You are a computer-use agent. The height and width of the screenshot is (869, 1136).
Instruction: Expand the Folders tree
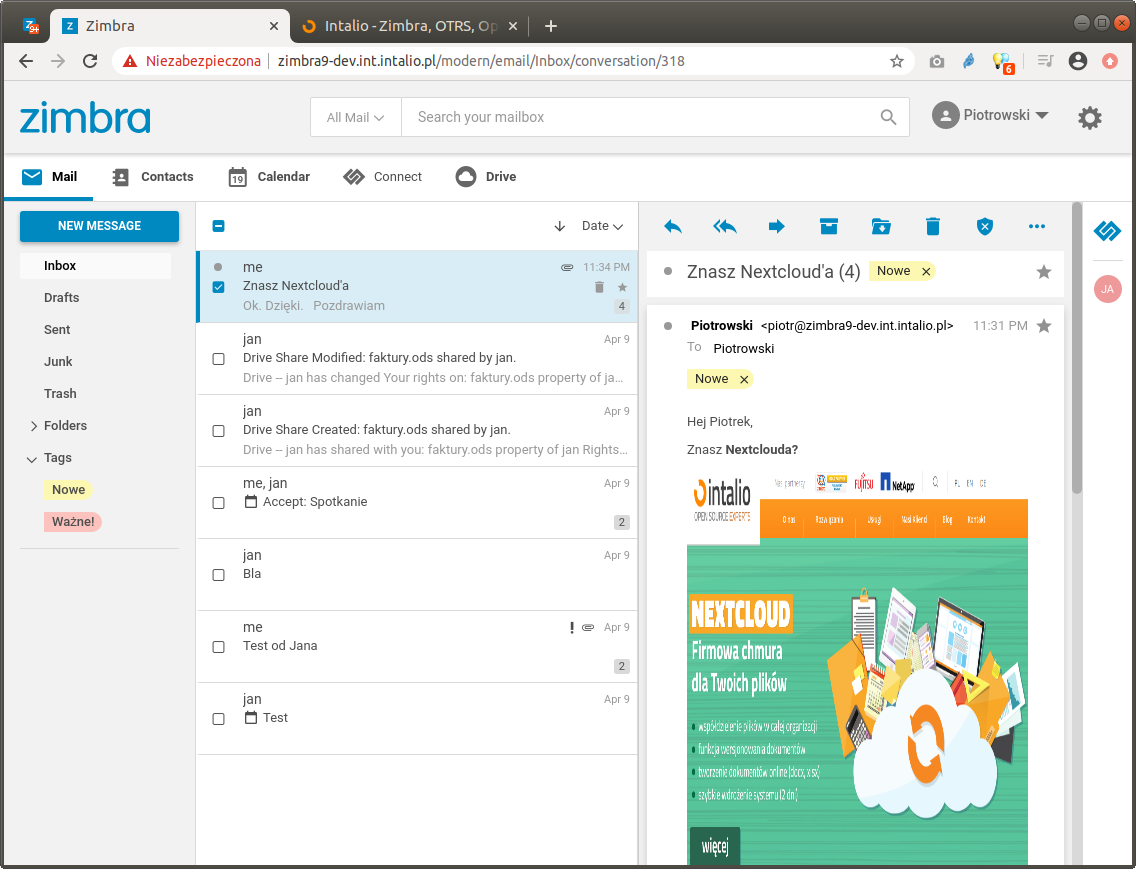point(33,426)
